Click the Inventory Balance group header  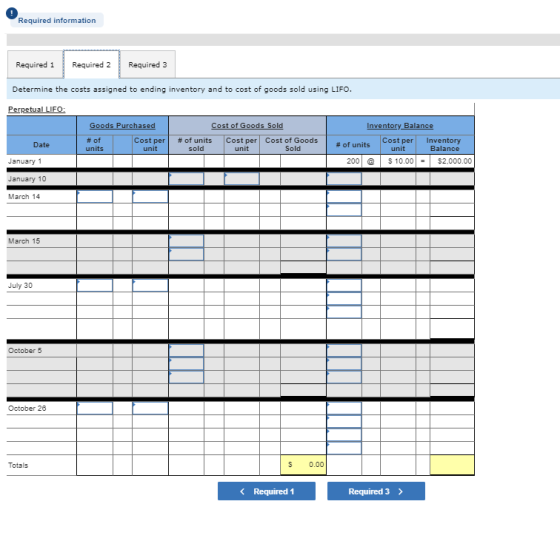pos(400,125)
